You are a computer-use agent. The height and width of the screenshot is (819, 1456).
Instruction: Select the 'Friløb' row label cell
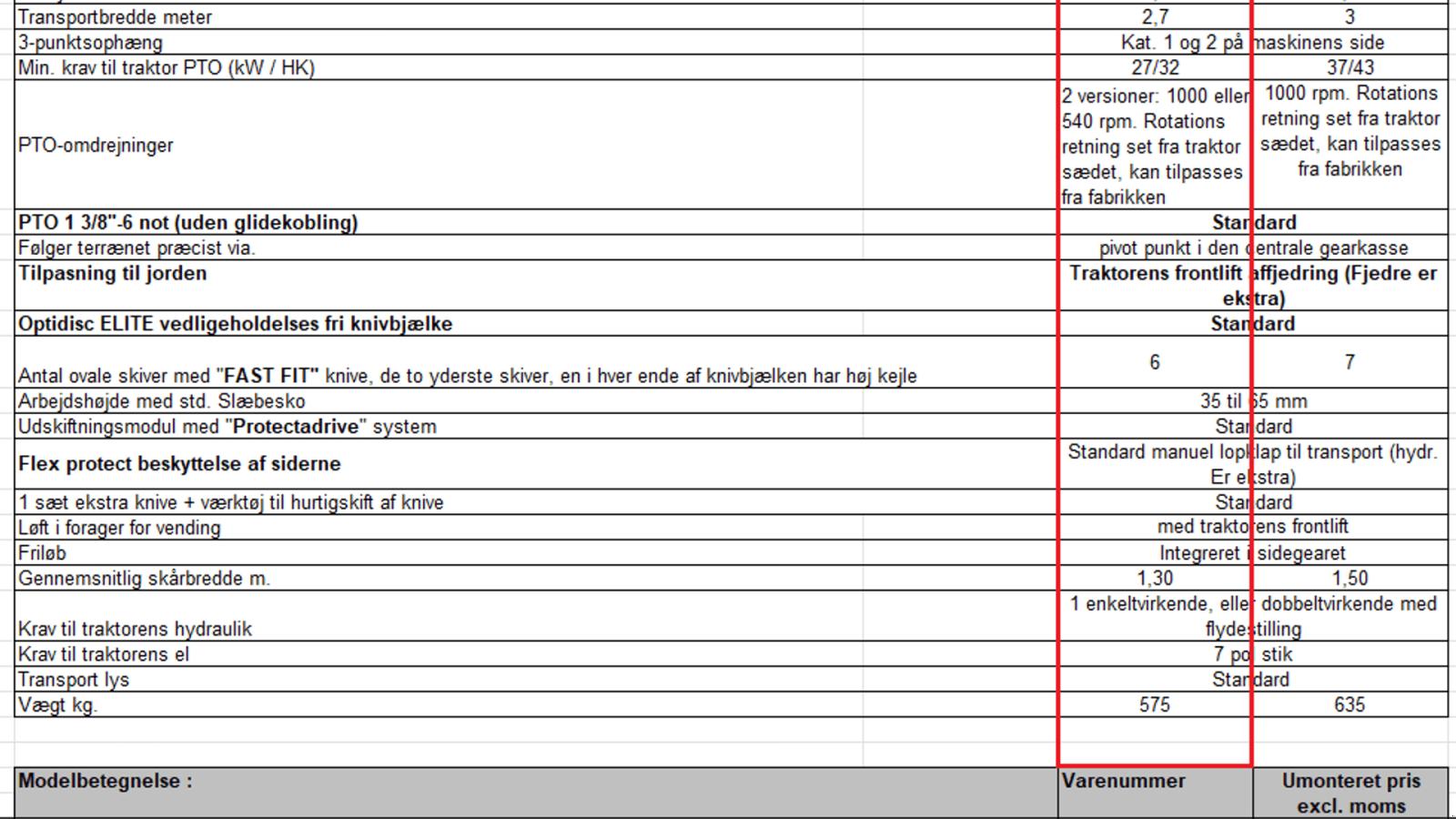(42, 553)
